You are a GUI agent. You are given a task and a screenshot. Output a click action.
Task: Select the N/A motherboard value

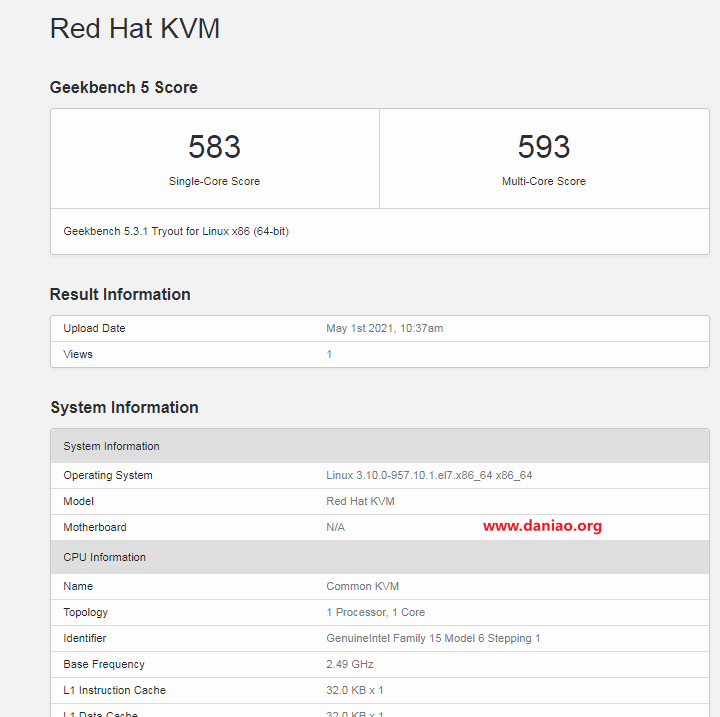(335, 527)
